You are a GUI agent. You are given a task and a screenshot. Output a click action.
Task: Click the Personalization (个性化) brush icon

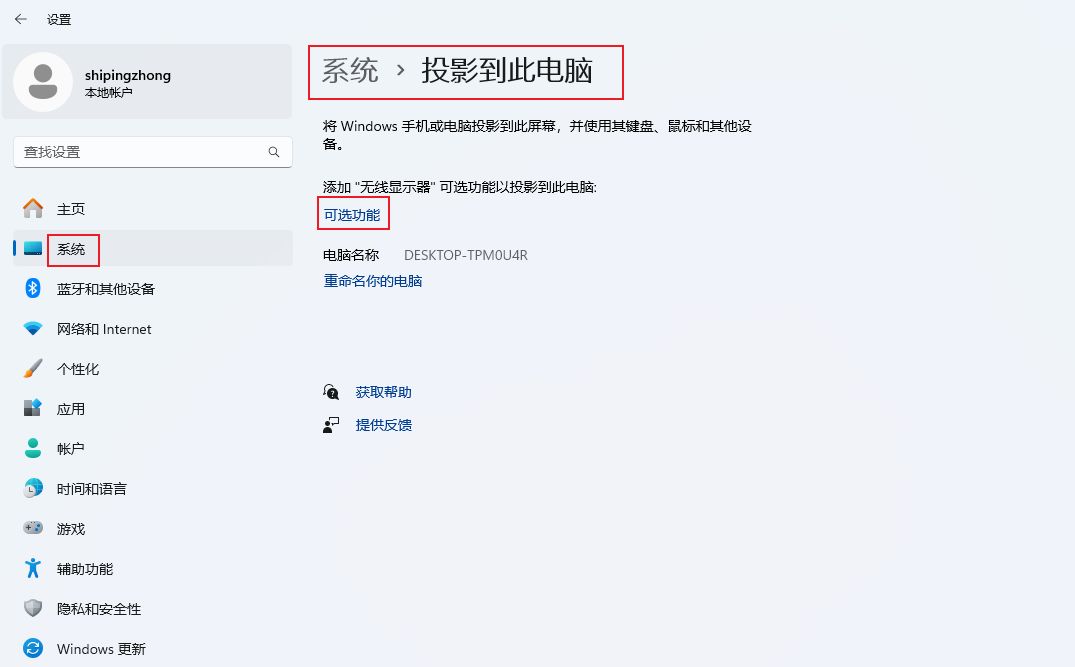tap(33, 369)
